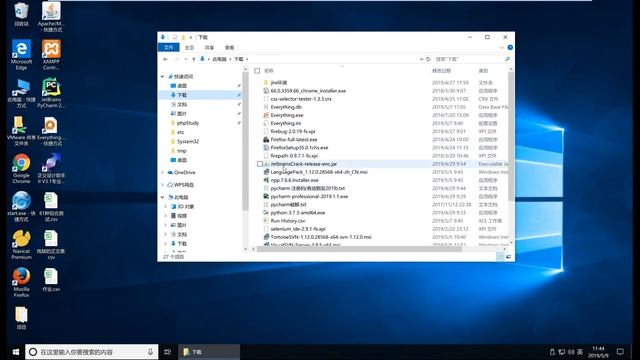640x360 pixels.
Task: Refresh the current folder view
Action: (x=428, y=59)
